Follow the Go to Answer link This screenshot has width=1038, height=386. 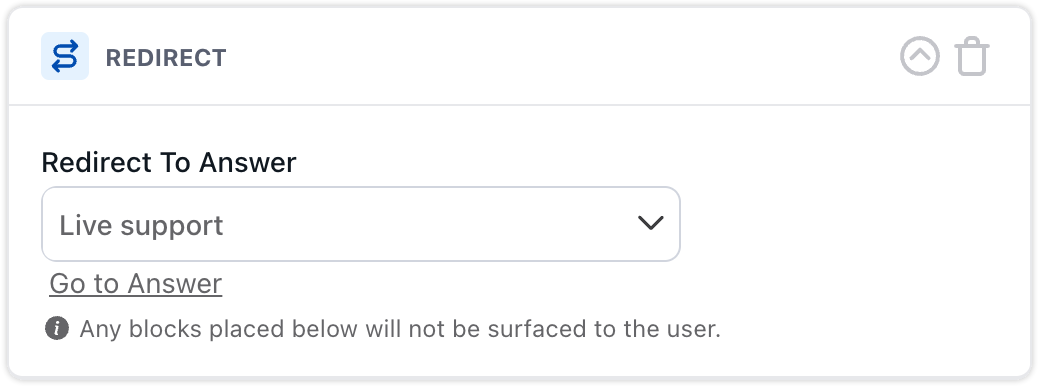click(136, 283)
